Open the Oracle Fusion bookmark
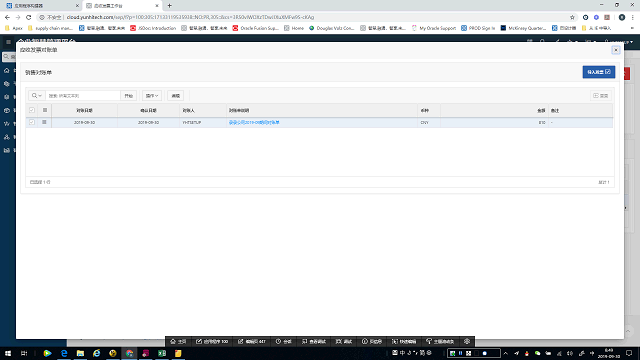This screenshot has height=360, width=640. coord(256,28)
